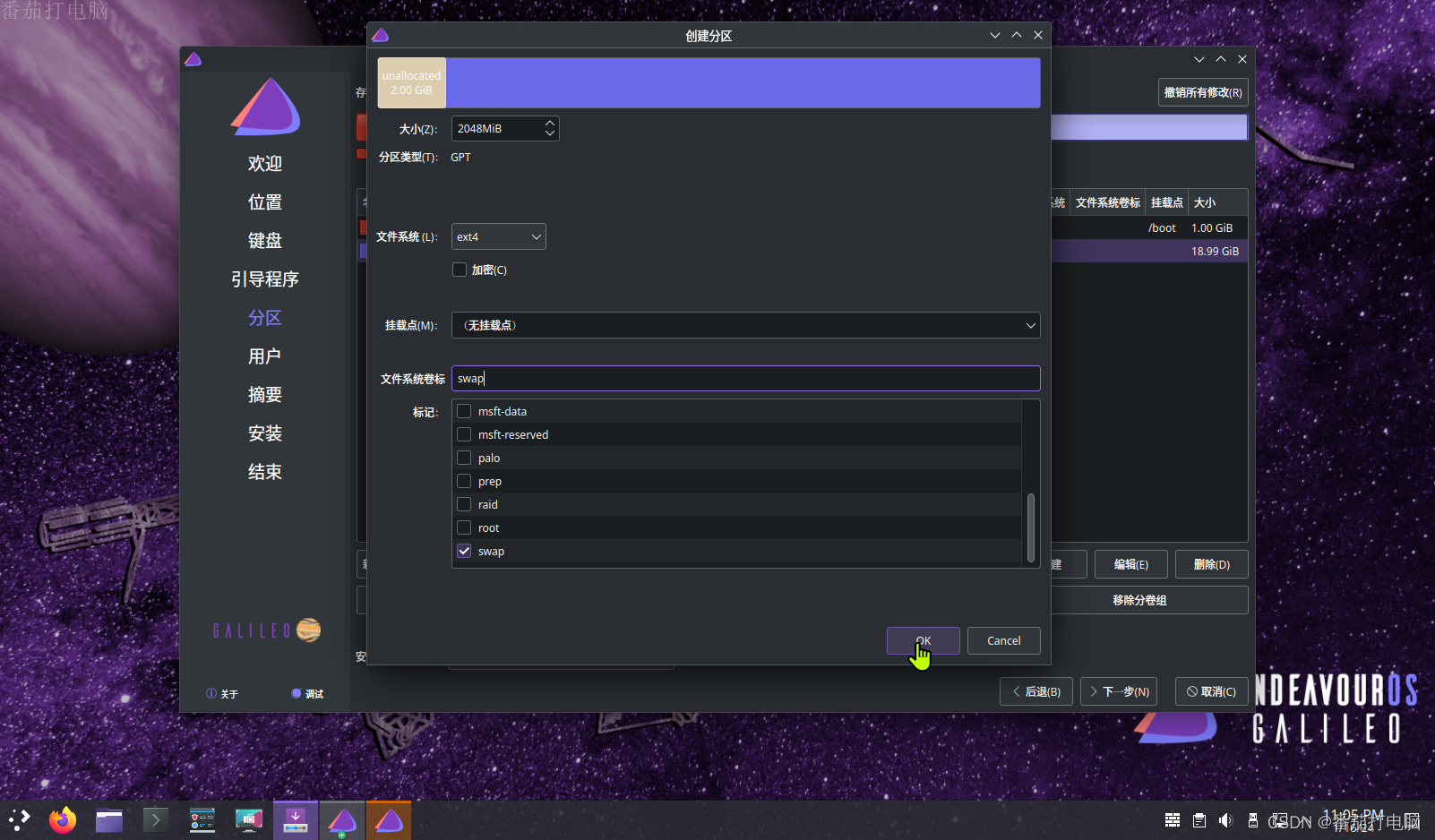Click the flags list scrollbar thumb
Image resolution: width=1435 pixels, height=840 pixels.
pyautogui.click(x=1031, y=527)
